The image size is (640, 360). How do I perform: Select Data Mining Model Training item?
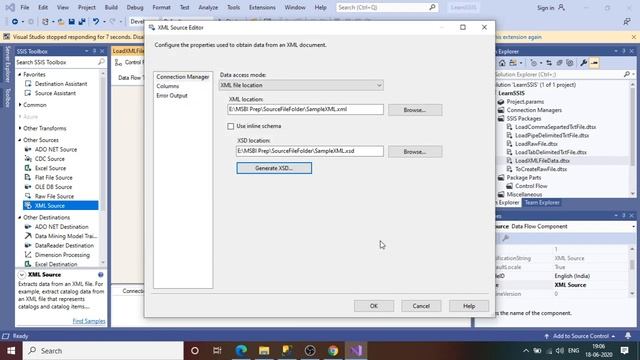tap(65, 236)
